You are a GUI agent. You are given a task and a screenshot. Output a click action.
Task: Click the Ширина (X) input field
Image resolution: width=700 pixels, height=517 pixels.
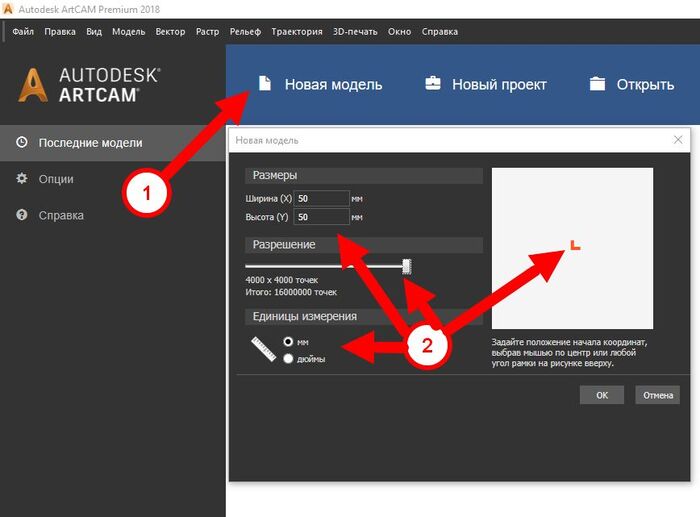[321, 198]
